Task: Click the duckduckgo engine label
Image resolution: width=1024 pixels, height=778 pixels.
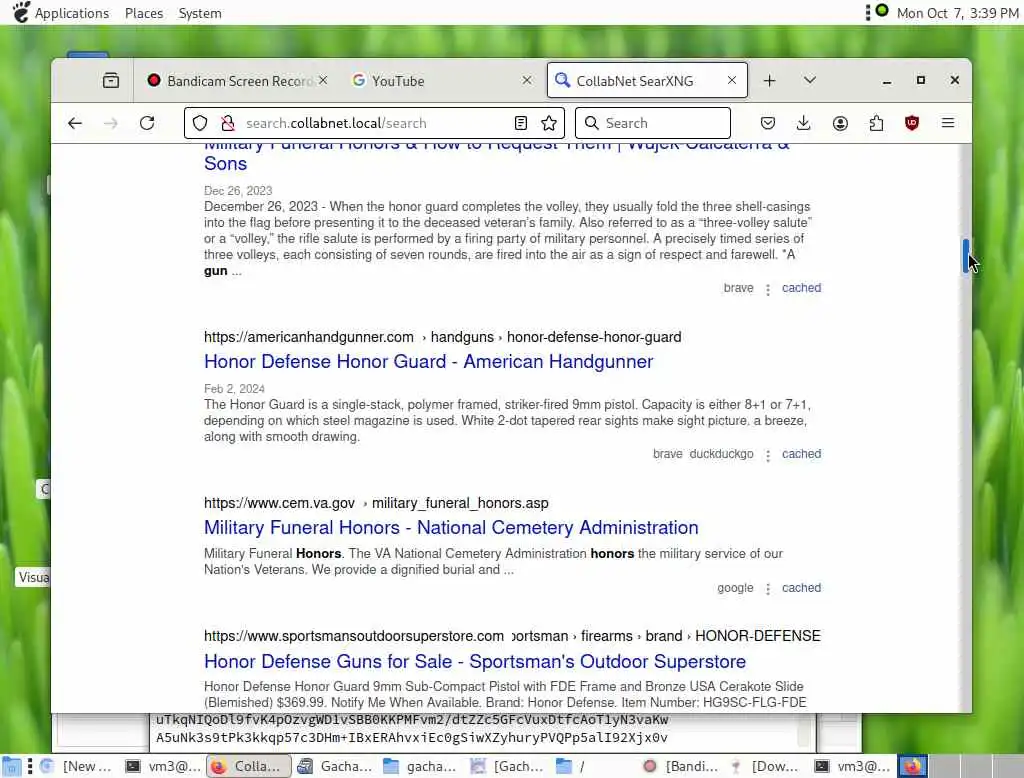Action: tap(721, 453)
